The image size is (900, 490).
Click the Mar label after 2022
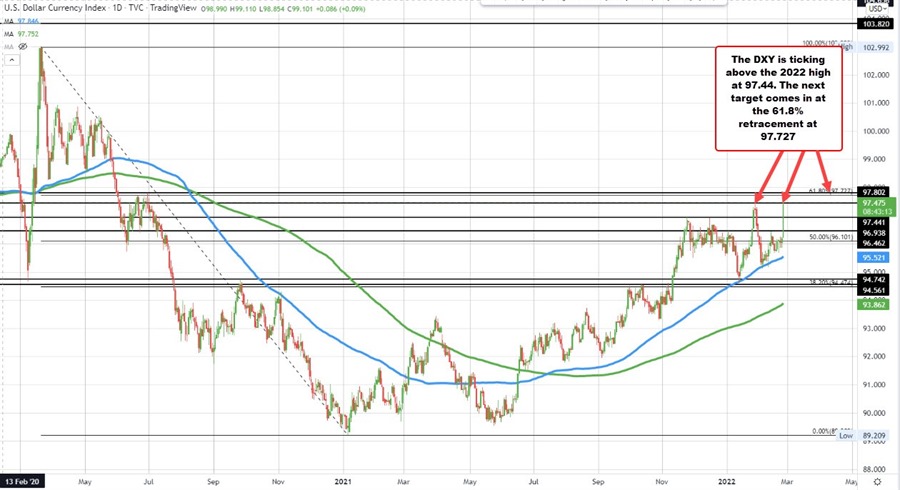pos(787,482)
